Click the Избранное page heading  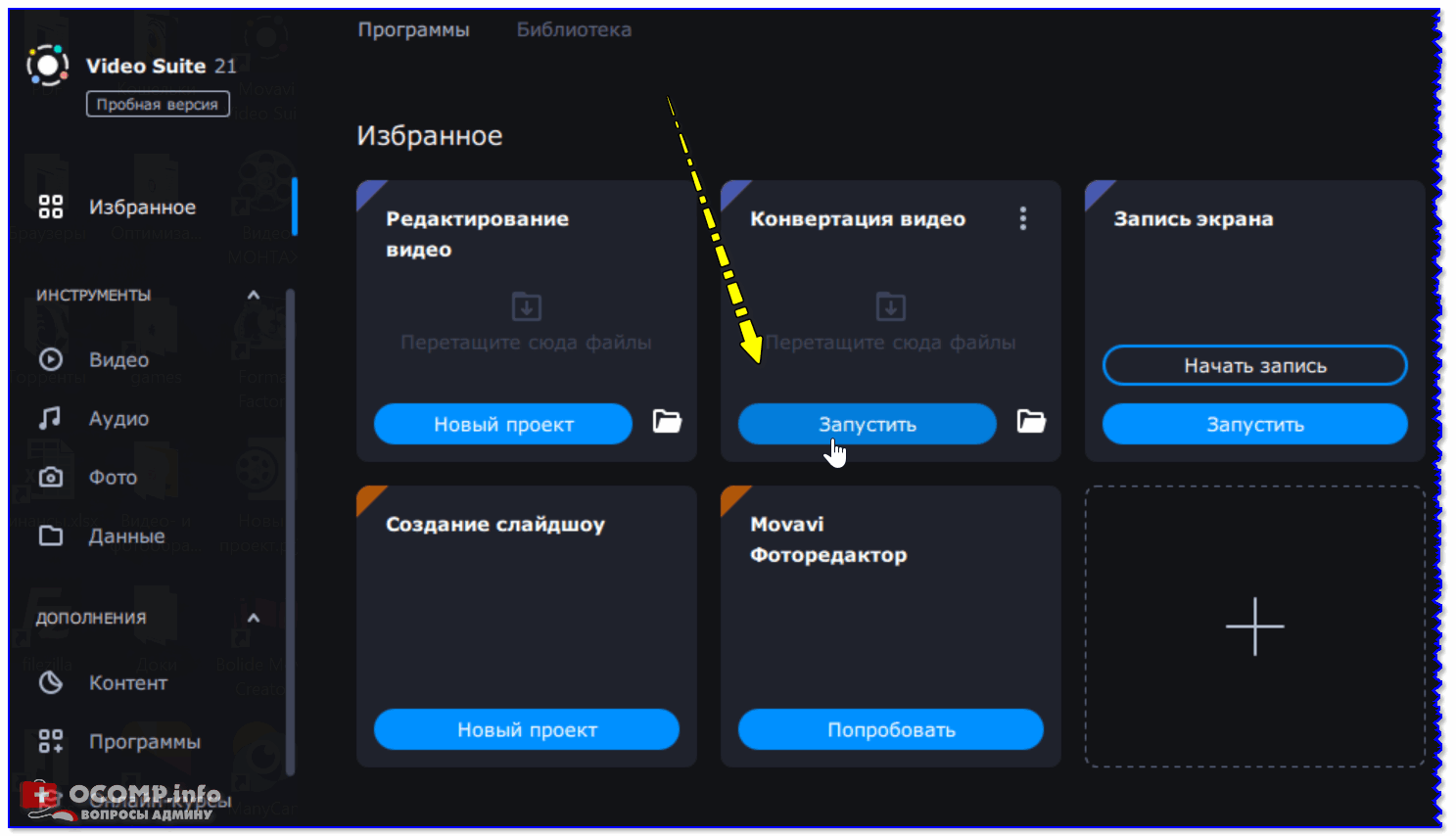coord(430,136)
